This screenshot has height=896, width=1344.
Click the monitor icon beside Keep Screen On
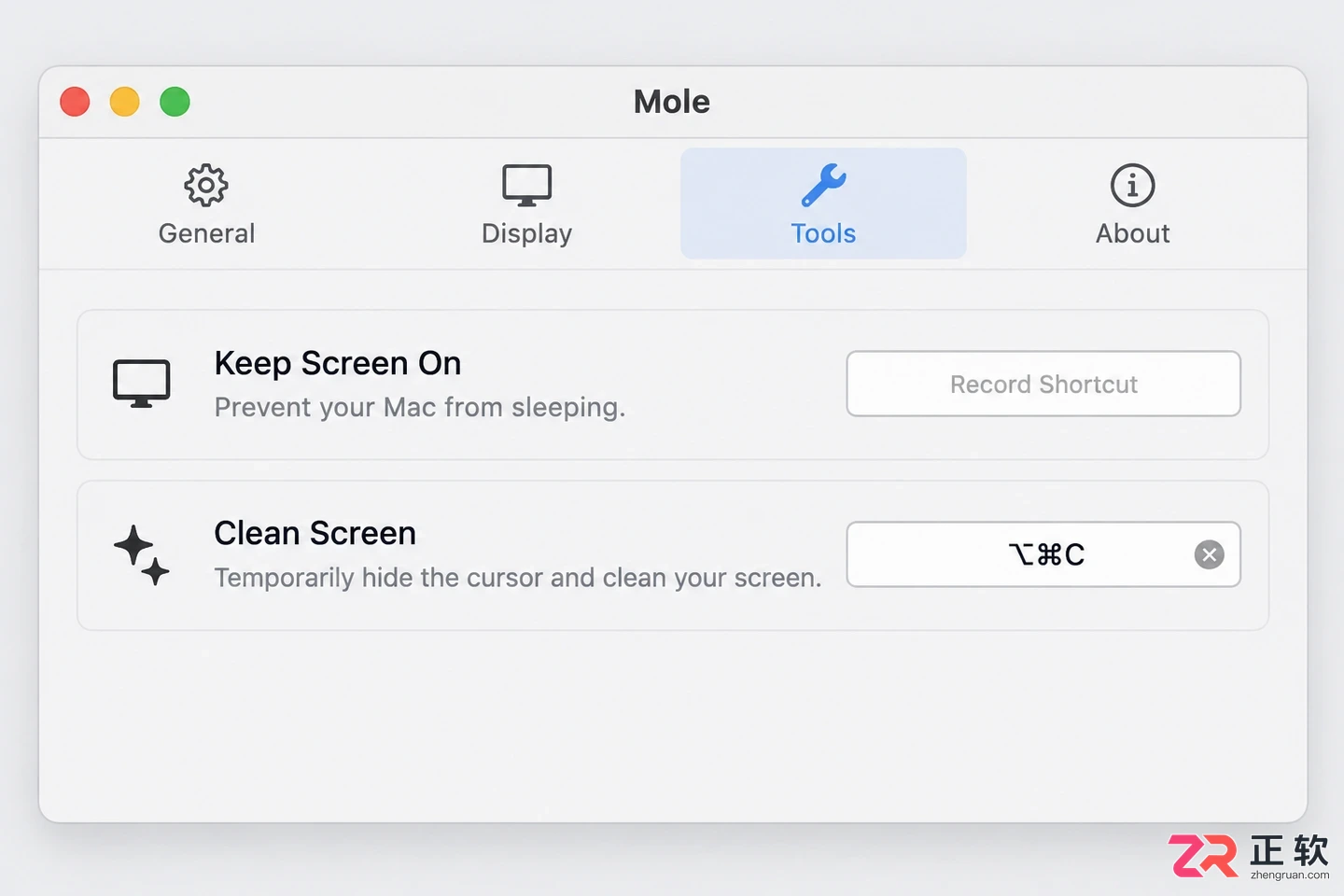(141, 384)
